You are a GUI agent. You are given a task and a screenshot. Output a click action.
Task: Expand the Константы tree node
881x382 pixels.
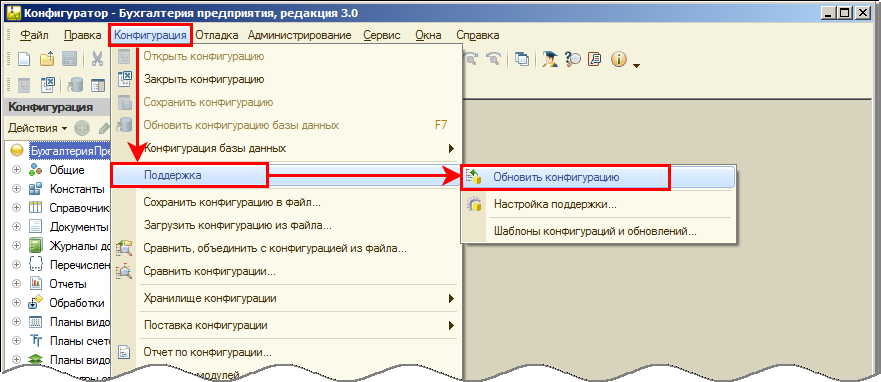[16, 189]
